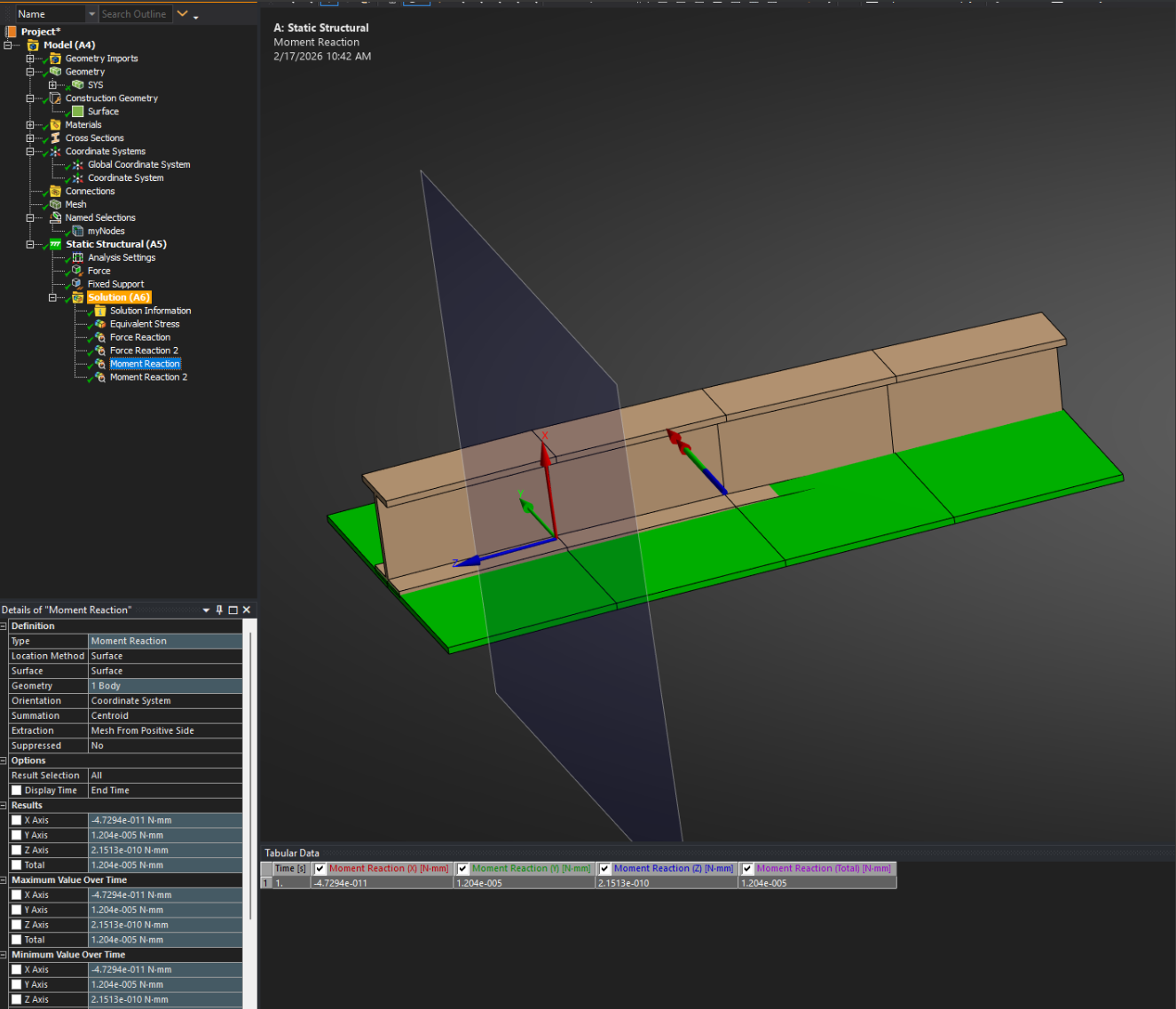This screenshot has width=1176, height=1009.
Task: Click the Equivalent Stress result icon
Action: [x=100, y=324]
